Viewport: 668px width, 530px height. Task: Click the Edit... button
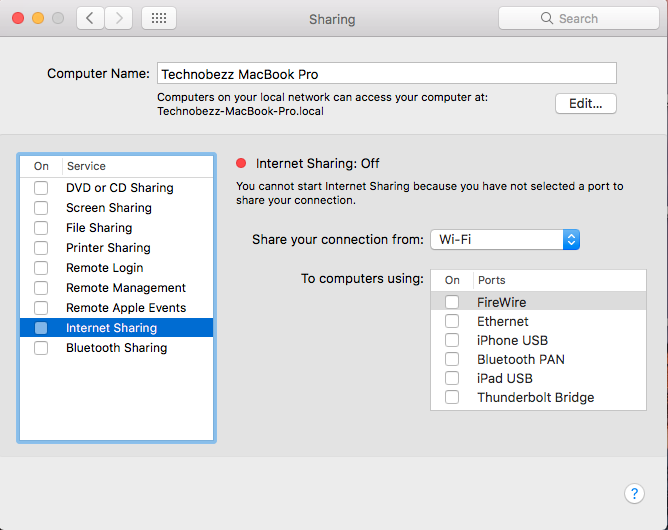click(586, 103)
